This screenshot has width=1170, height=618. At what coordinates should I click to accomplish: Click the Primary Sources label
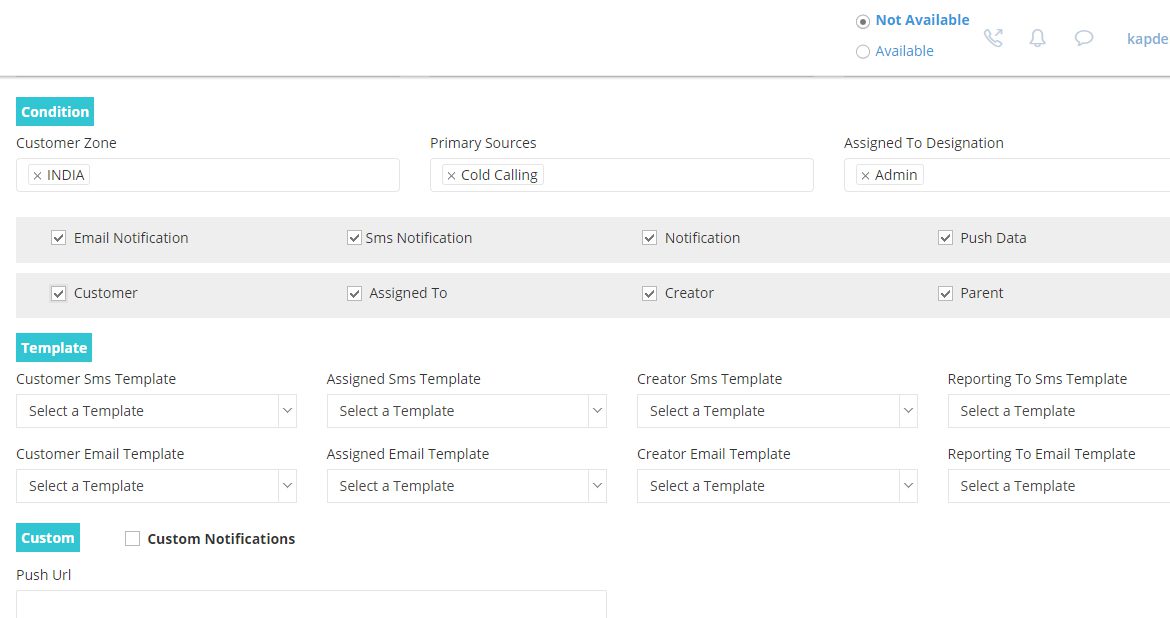(483, 143)
